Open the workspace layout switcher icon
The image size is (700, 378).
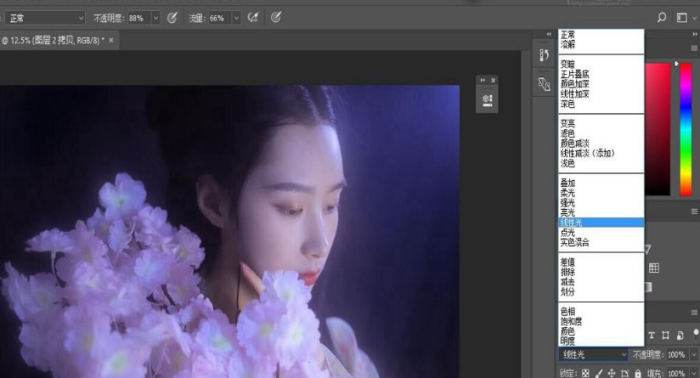[682, 17]
